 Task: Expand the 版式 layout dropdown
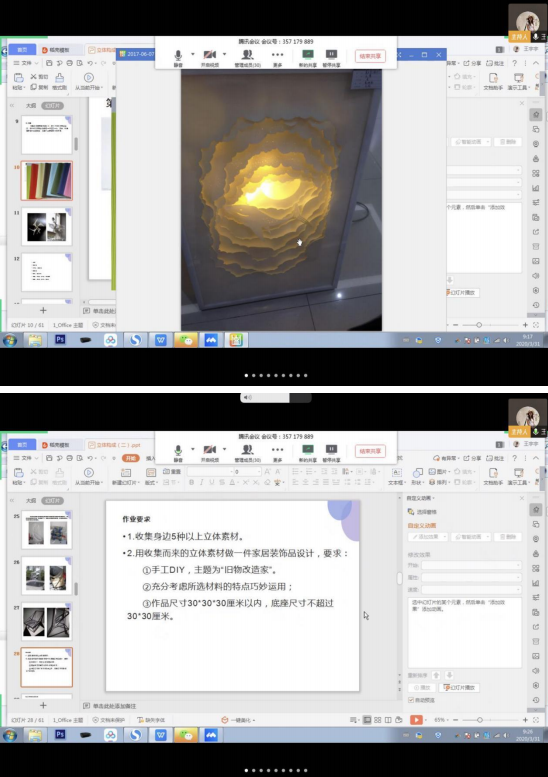[x=150, y=482]
